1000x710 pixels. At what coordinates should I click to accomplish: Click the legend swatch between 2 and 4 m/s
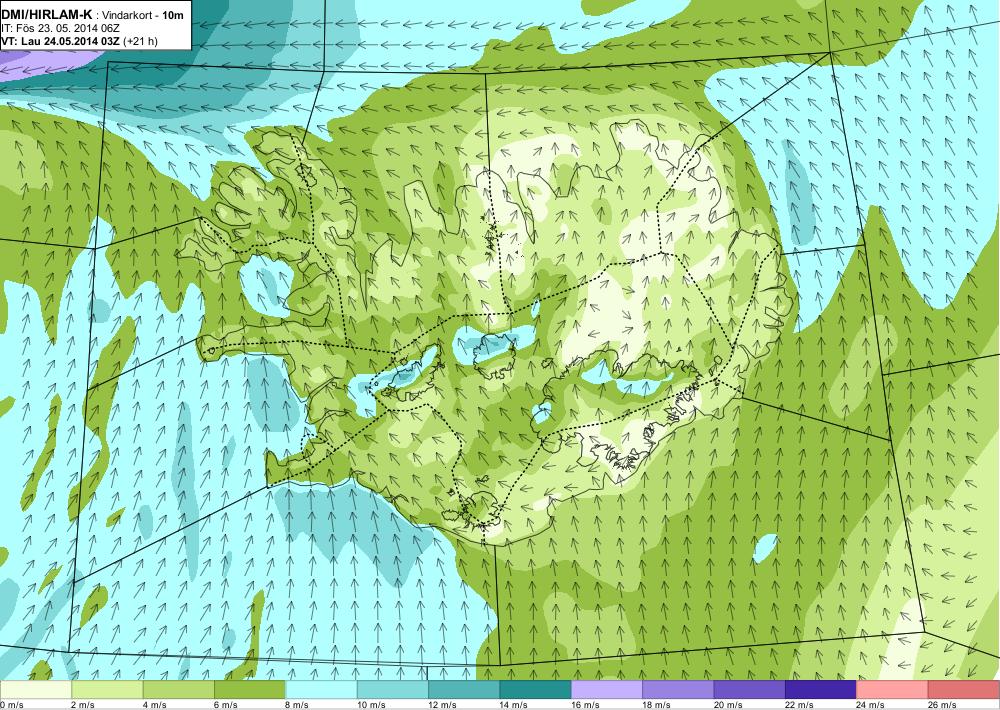107,690
